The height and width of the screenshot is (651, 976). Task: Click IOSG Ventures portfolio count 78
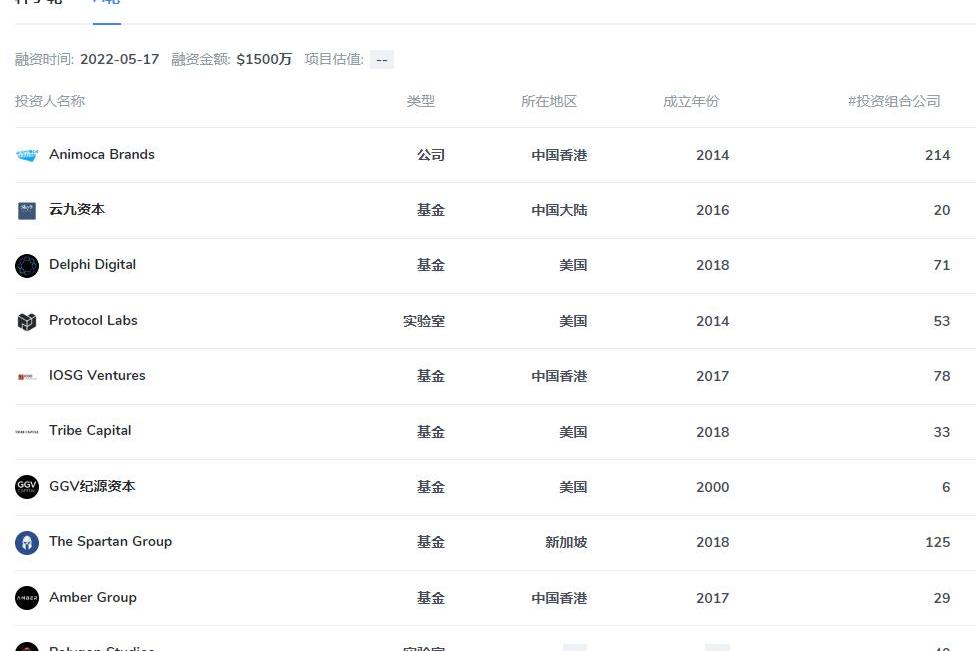942,376
